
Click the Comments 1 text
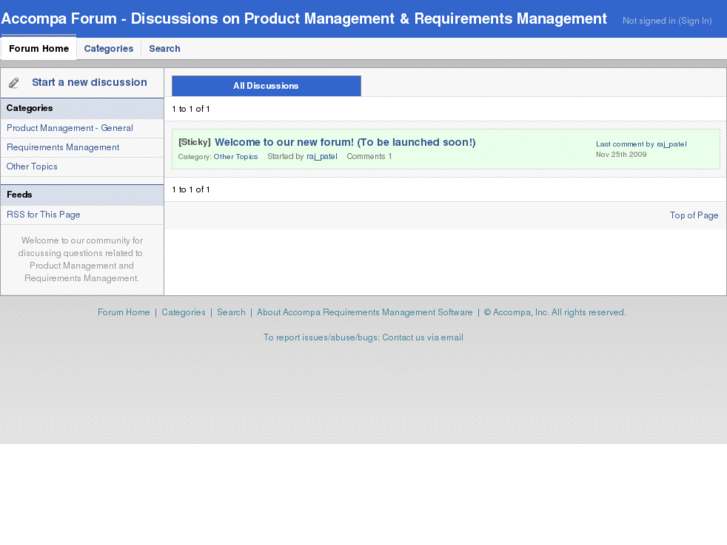tap(369, 156)
